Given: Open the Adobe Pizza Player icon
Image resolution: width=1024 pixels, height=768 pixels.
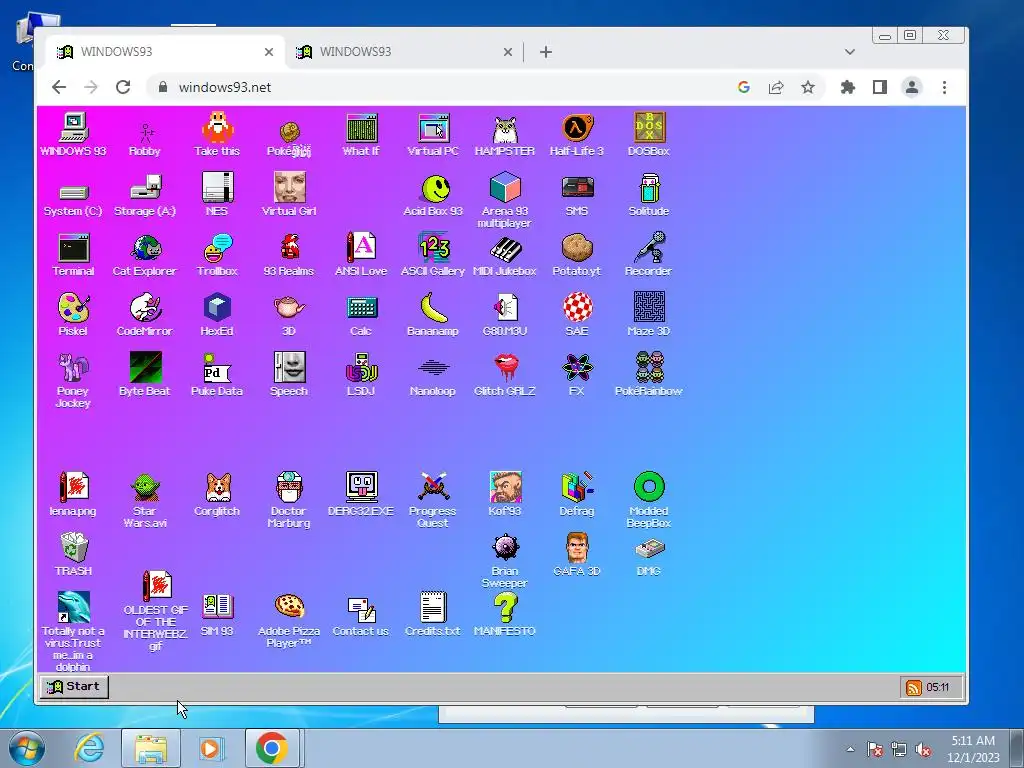Looking at the screenshot, I should (289, 607).
